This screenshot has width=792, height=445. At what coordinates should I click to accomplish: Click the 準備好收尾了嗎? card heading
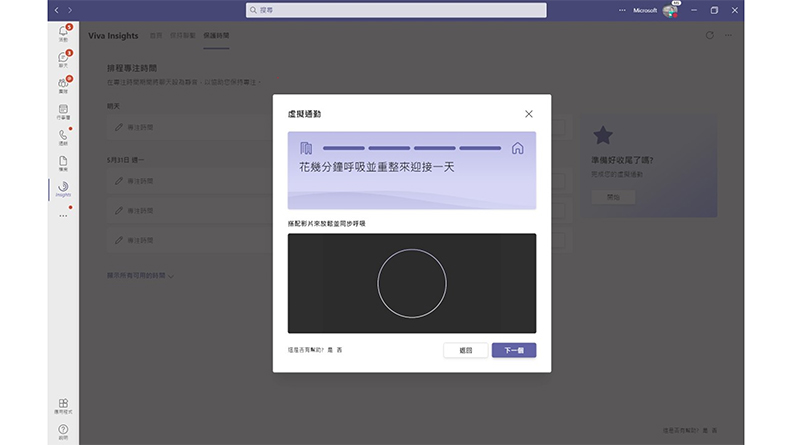coord(622,160)
